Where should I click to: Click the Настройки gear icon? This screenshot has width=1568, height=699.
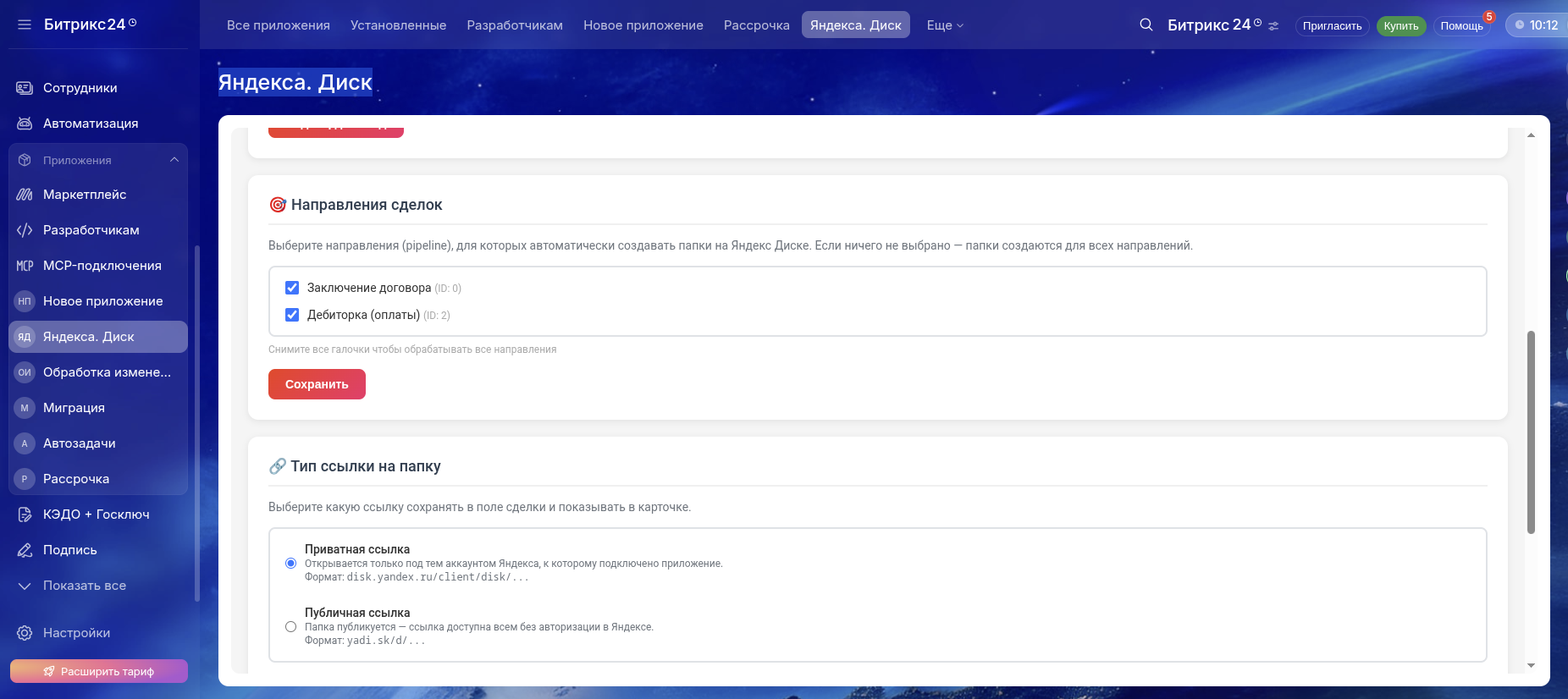pyautogui.click(x=25, y=633)
